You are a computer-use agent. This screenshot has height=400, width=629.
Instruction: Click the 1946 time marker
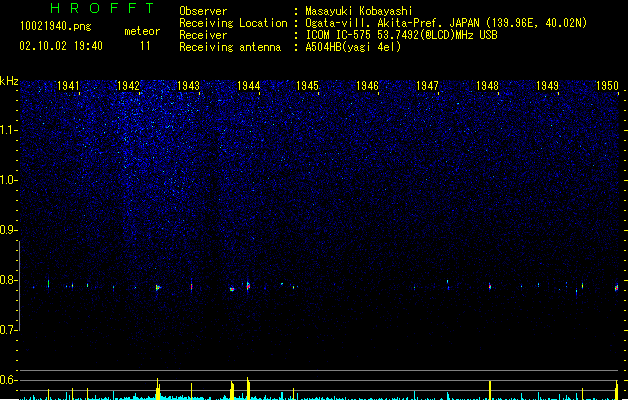pos(367,86)
